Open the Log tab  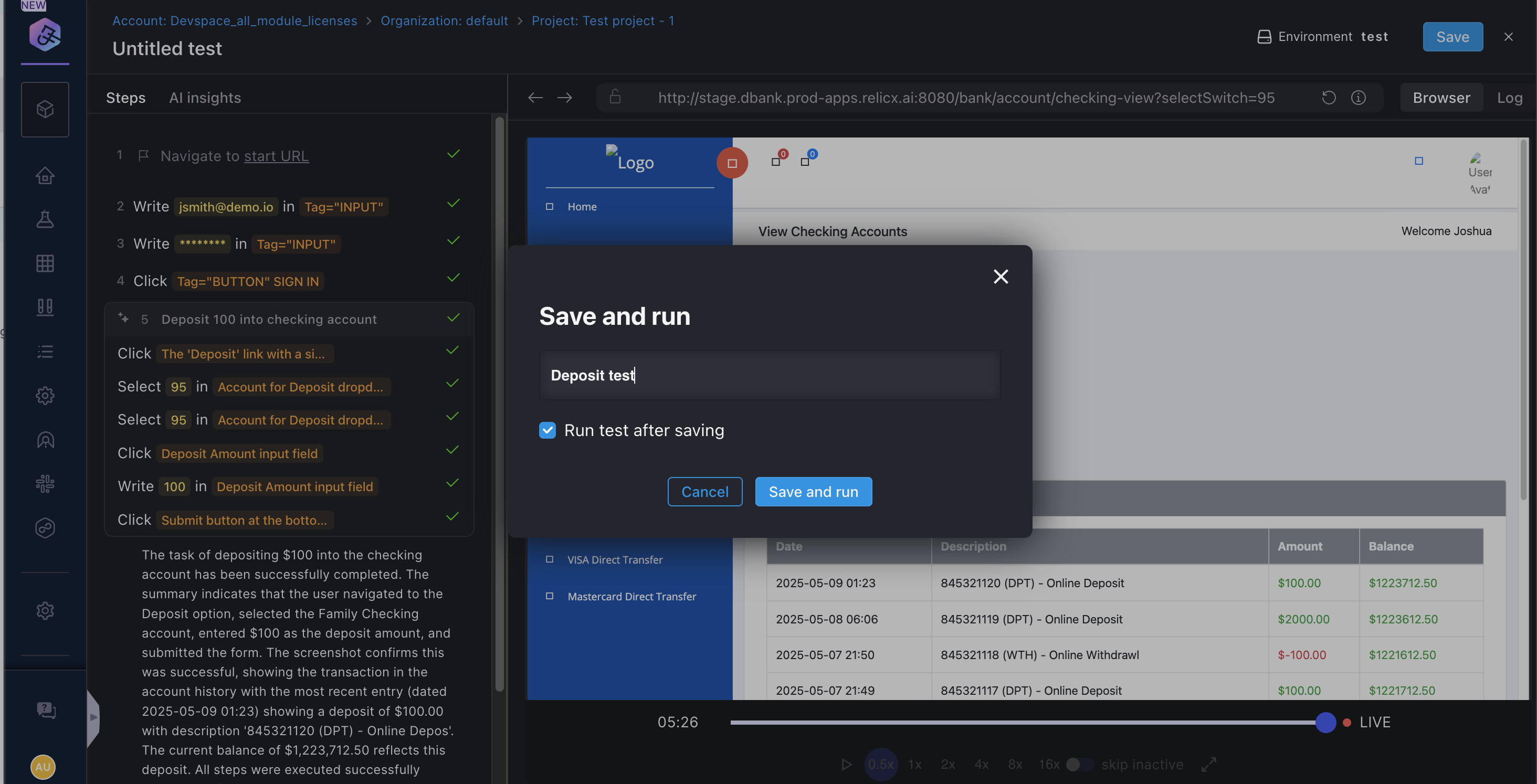tap(1509, 97)
